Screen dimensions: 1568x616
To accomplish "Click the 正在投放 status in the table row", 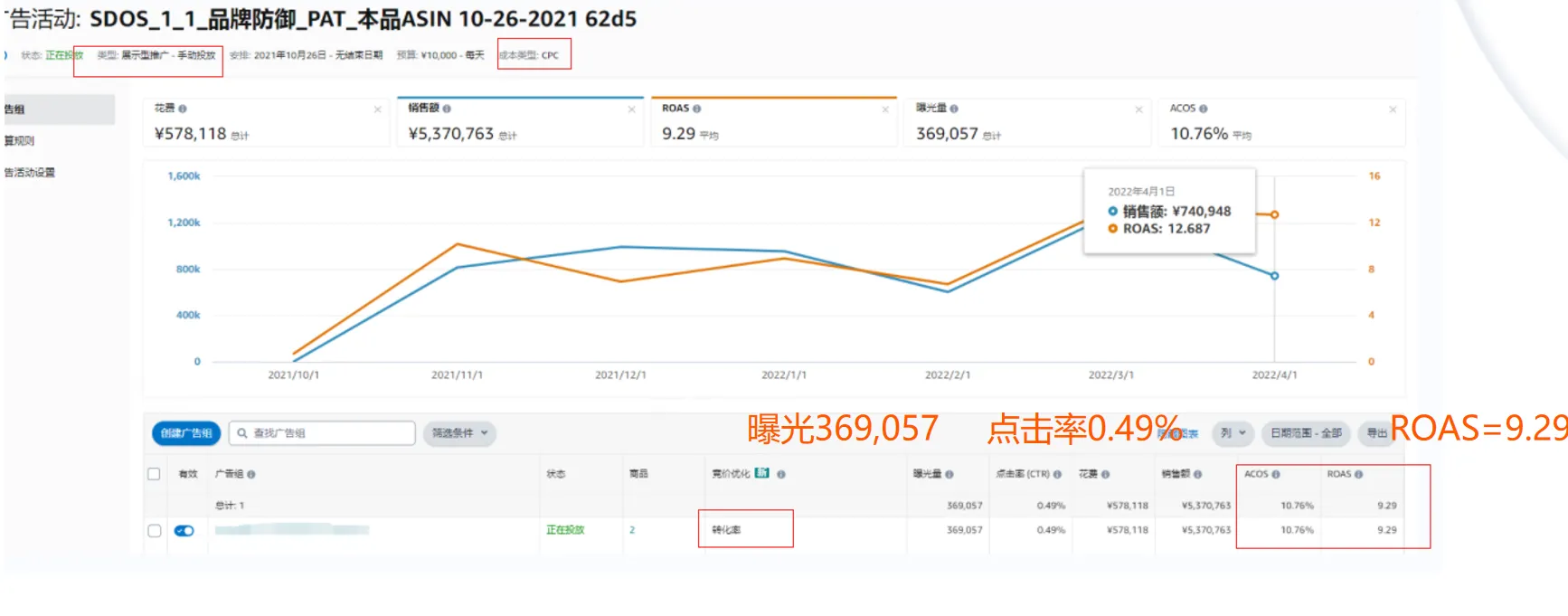I will (x=565, y=530).
